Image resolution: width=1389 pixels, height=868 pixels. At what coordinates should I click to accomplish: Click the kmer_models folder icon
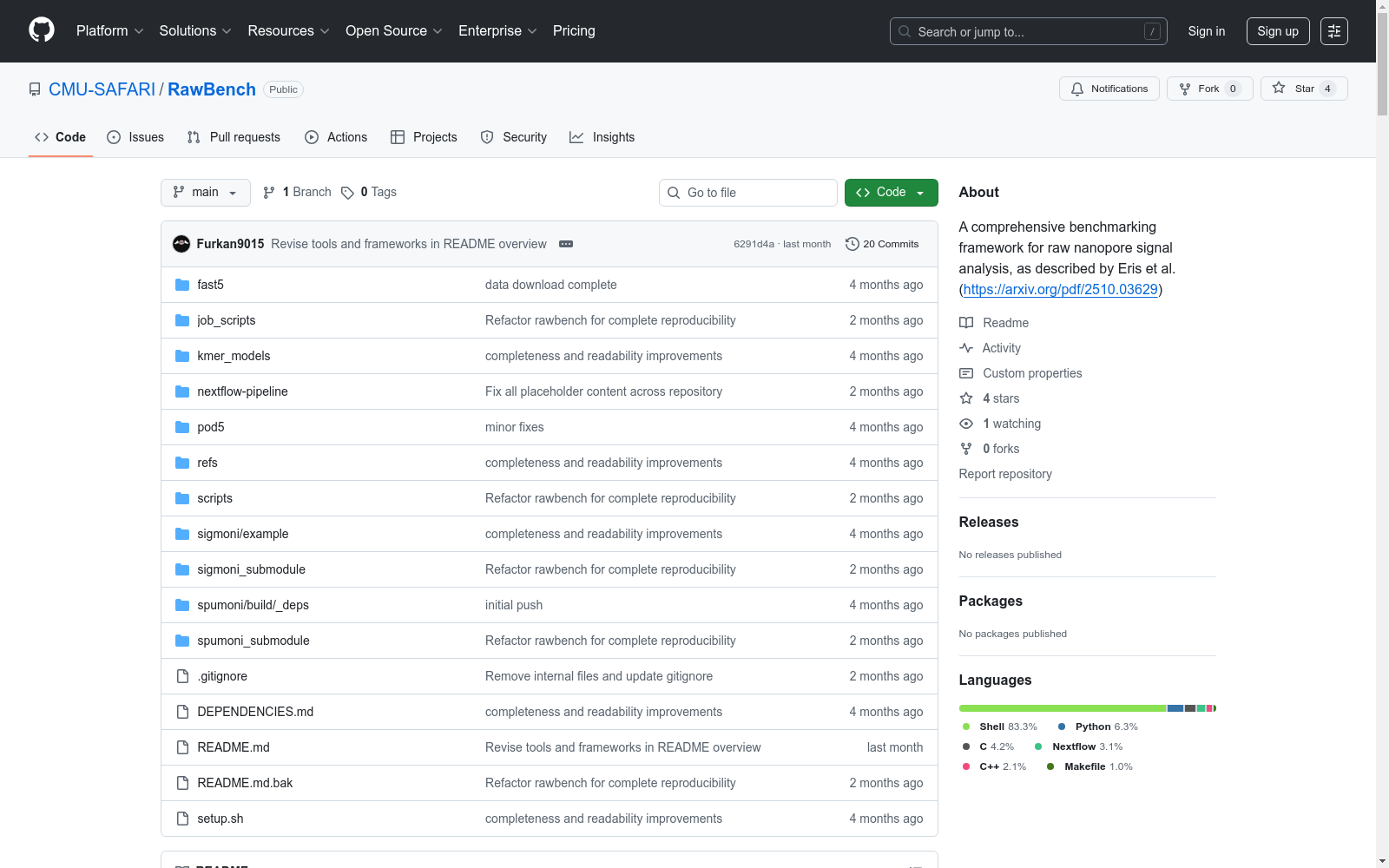click(x=182, y=356)
